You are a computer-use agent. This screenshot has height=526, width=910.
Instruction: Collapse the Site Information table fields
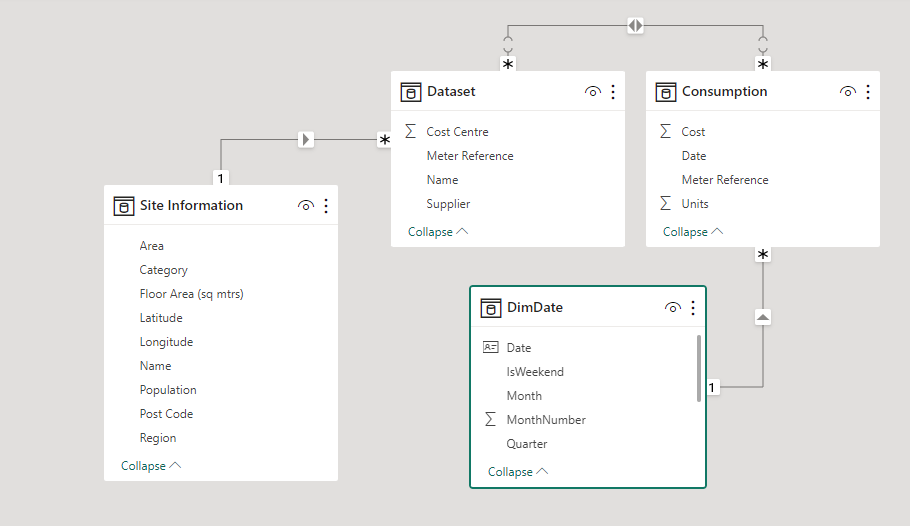(x=151, y=466)
